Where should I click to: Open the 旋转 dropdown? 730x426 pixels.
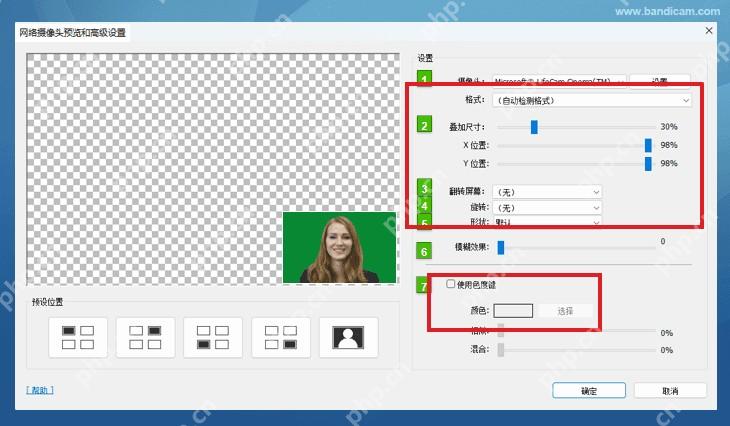547,208
